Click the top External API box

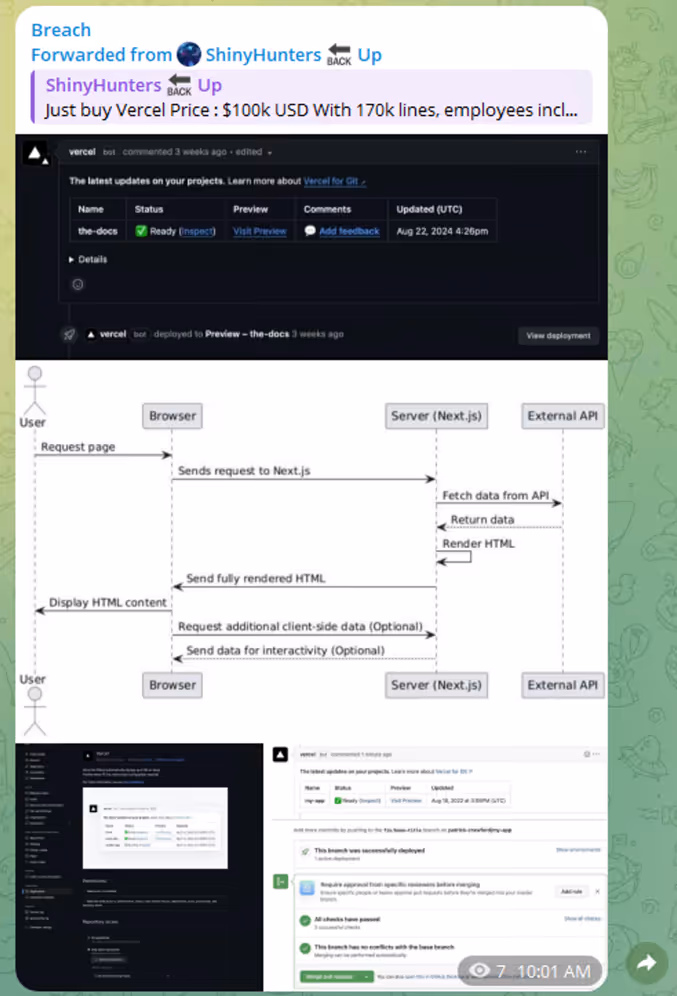coord(562,416)
